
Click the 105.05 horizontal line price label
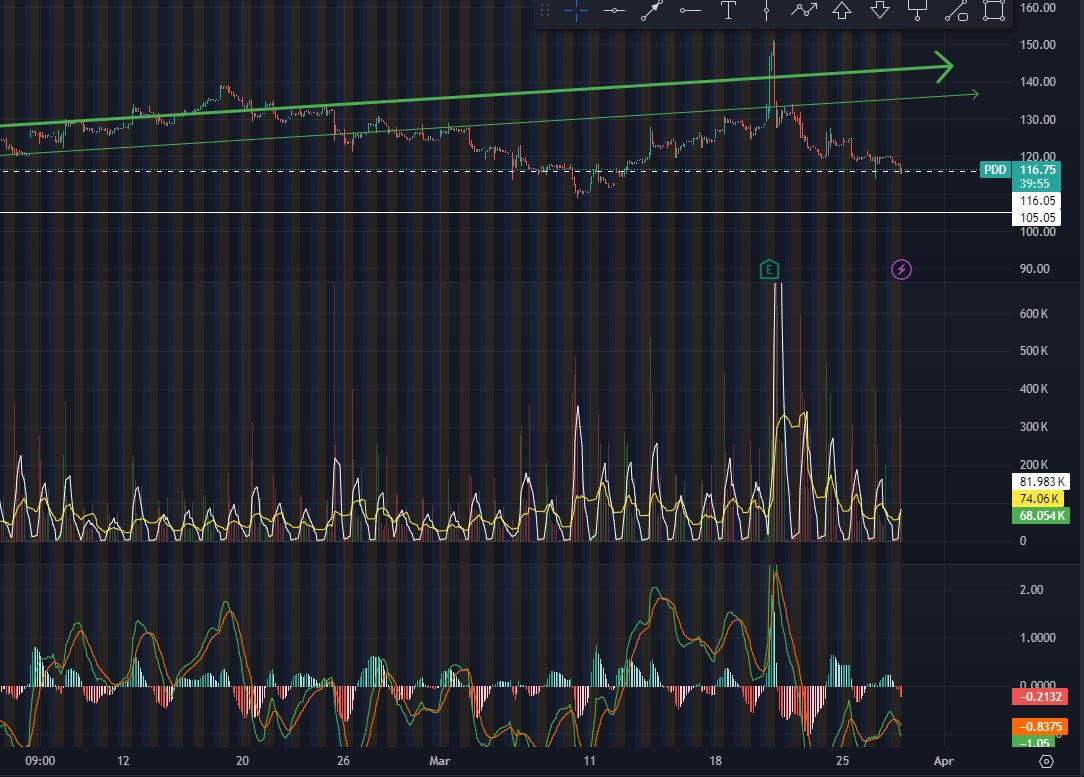(x=1038, y=218)
